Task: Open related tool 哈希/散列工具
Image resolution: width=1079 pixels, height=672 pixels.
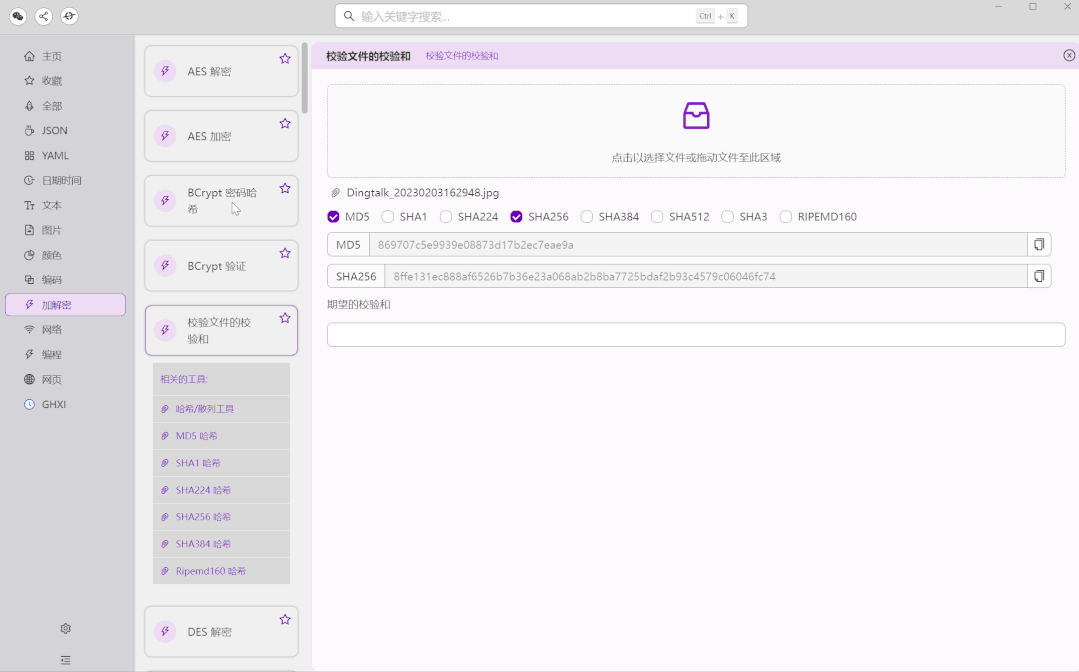Action: 221,409
